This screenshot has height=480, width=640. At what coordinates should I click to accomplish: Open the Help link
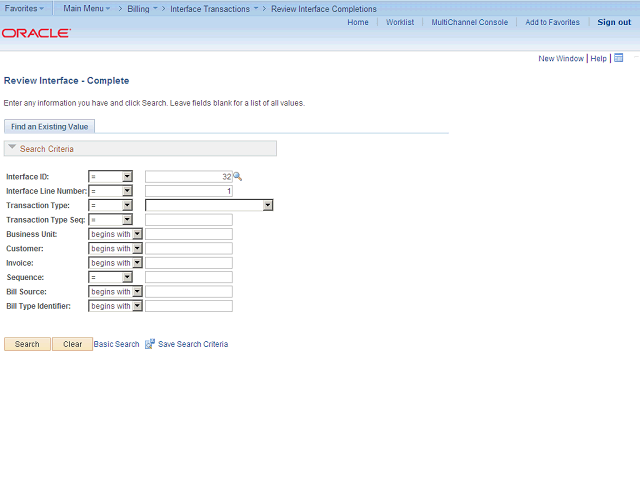[598, 58]
